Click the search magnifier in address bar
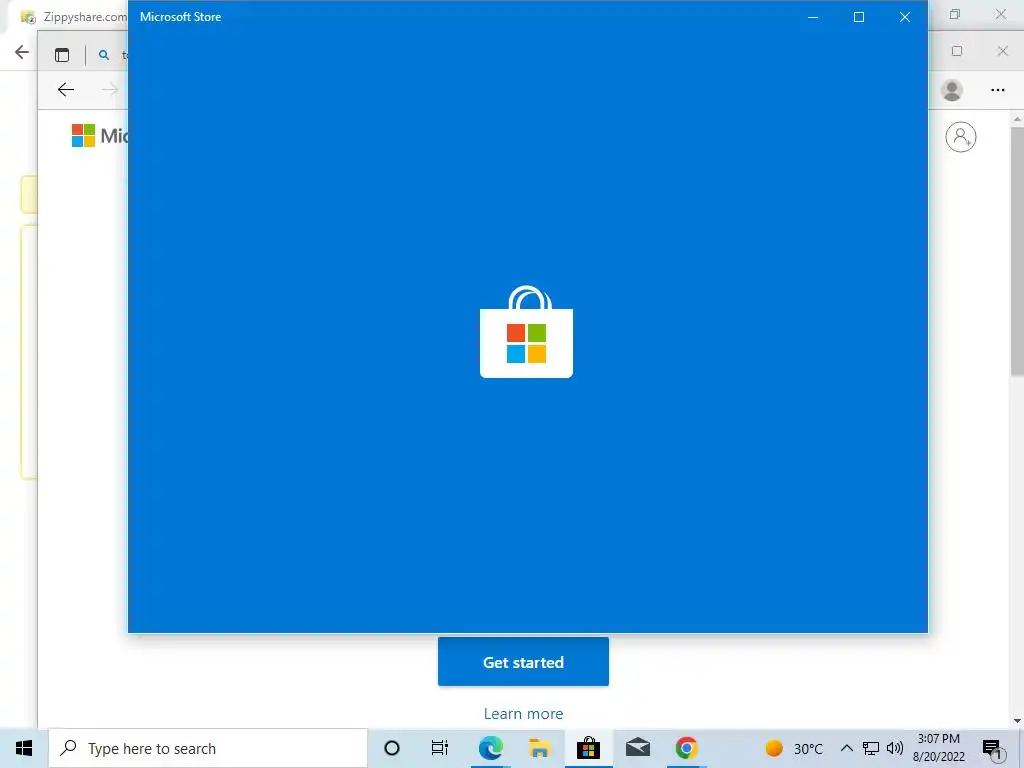The image size is (1024, 768). (x=104, y=56)
